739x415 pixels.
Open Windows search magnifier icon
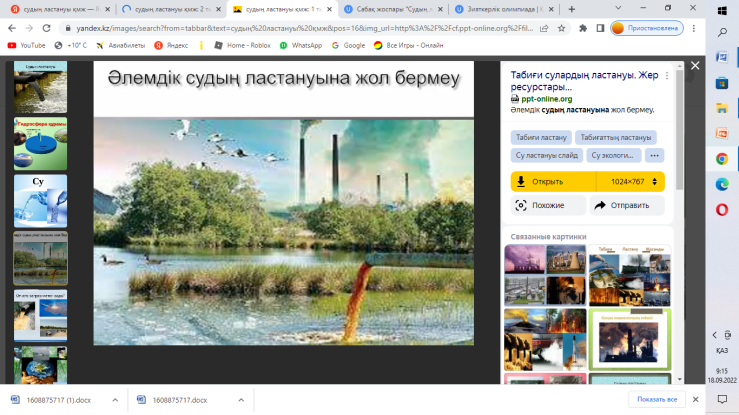coord(722,33)
